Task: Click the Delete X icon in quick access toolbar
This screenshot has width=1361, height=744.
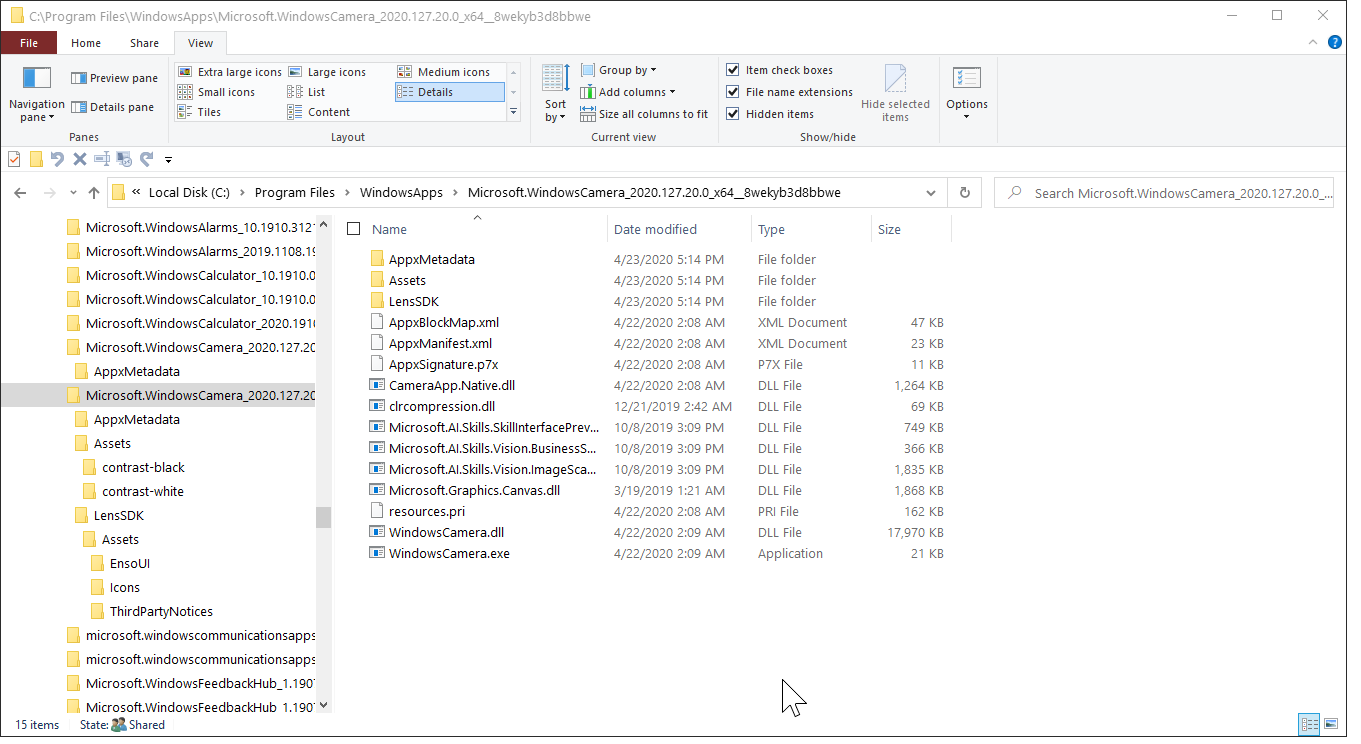Action: pyautogui.click(x=80, y=159)
